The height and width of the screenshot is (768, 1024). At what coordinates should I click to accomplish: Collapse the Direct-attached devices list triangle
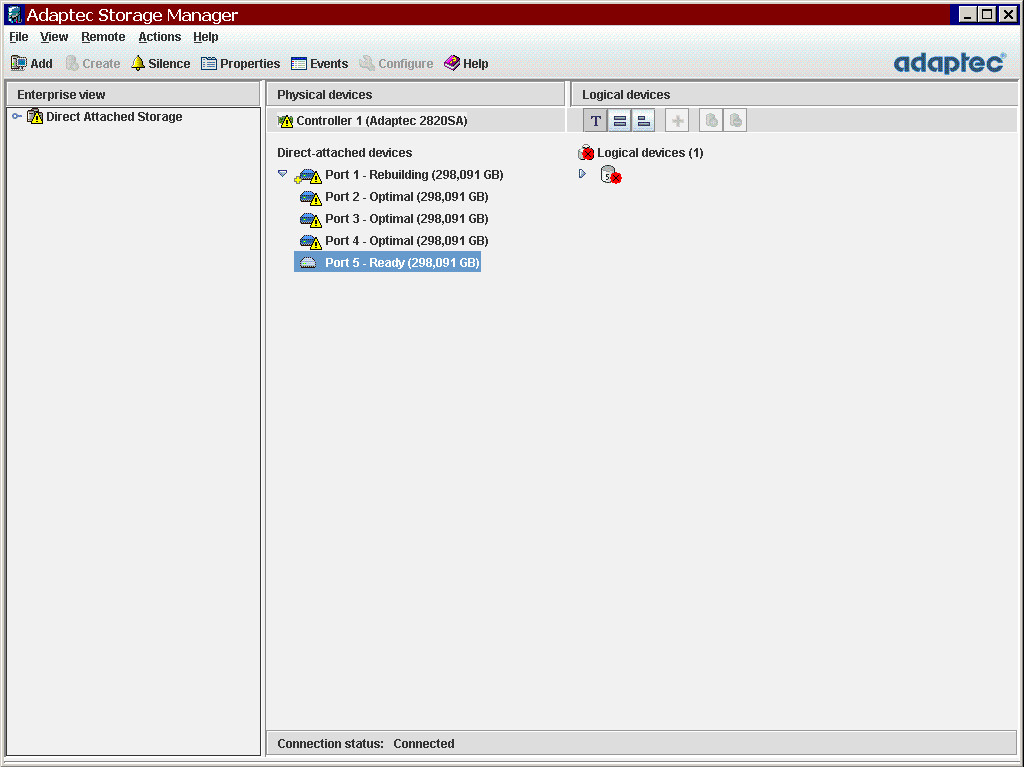coord(282,174)
